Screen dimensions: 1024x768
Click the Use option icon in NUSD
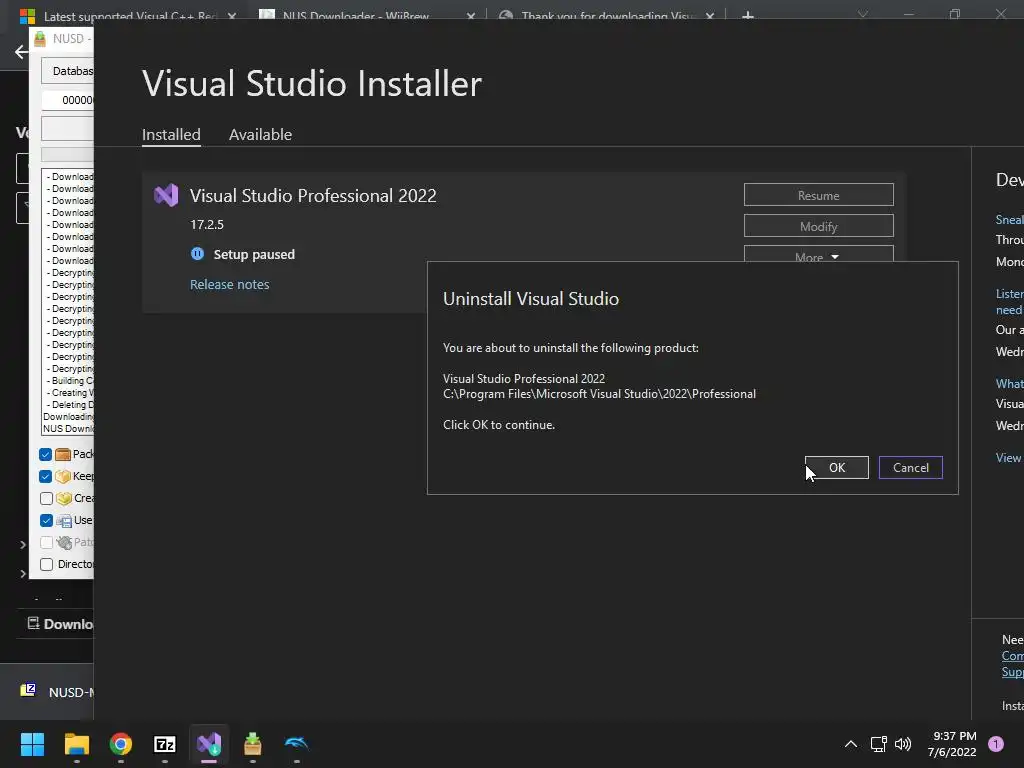[x=64, y=520]
